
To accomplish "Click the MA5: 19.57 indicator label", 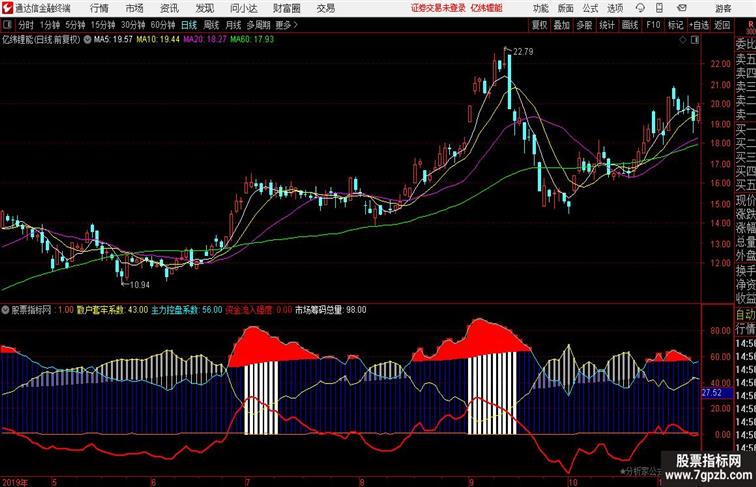I will (x=113, y=40).
